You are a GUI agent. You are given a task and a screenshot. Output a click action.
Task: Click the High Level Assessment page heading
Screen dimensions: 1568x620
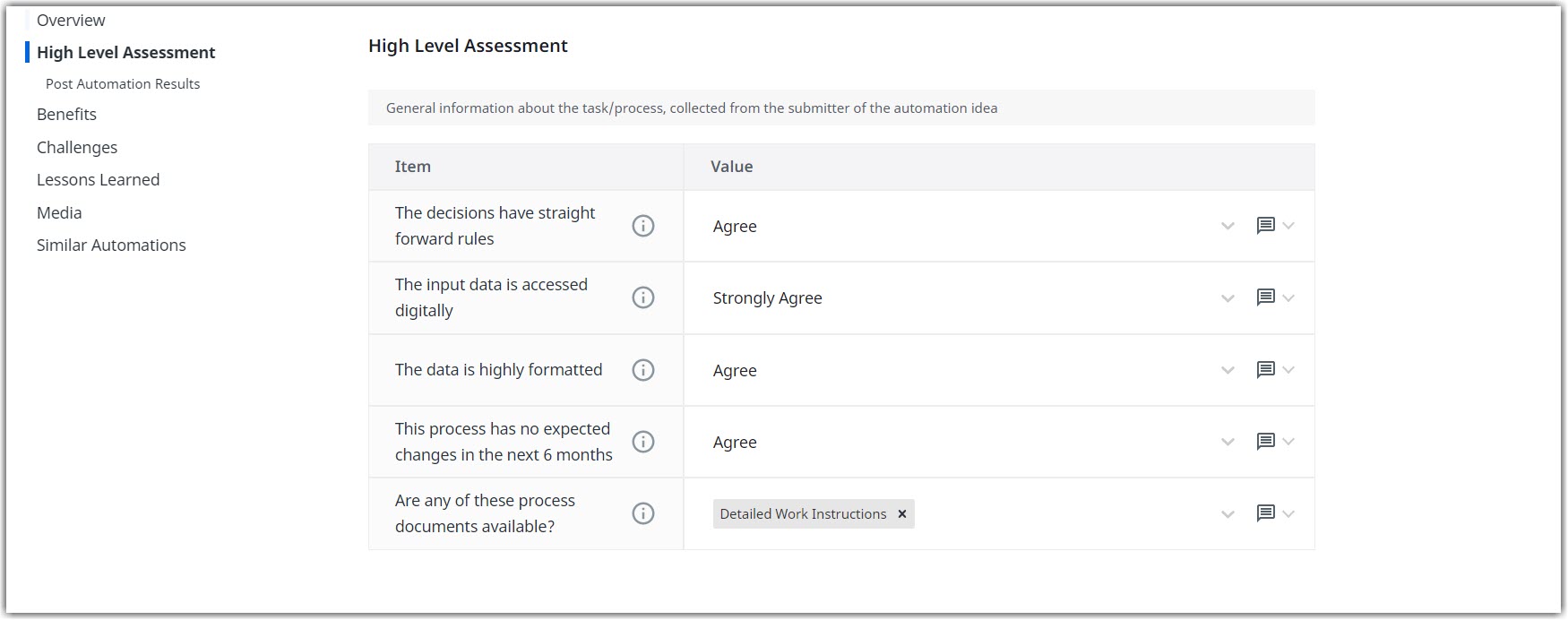468,46
